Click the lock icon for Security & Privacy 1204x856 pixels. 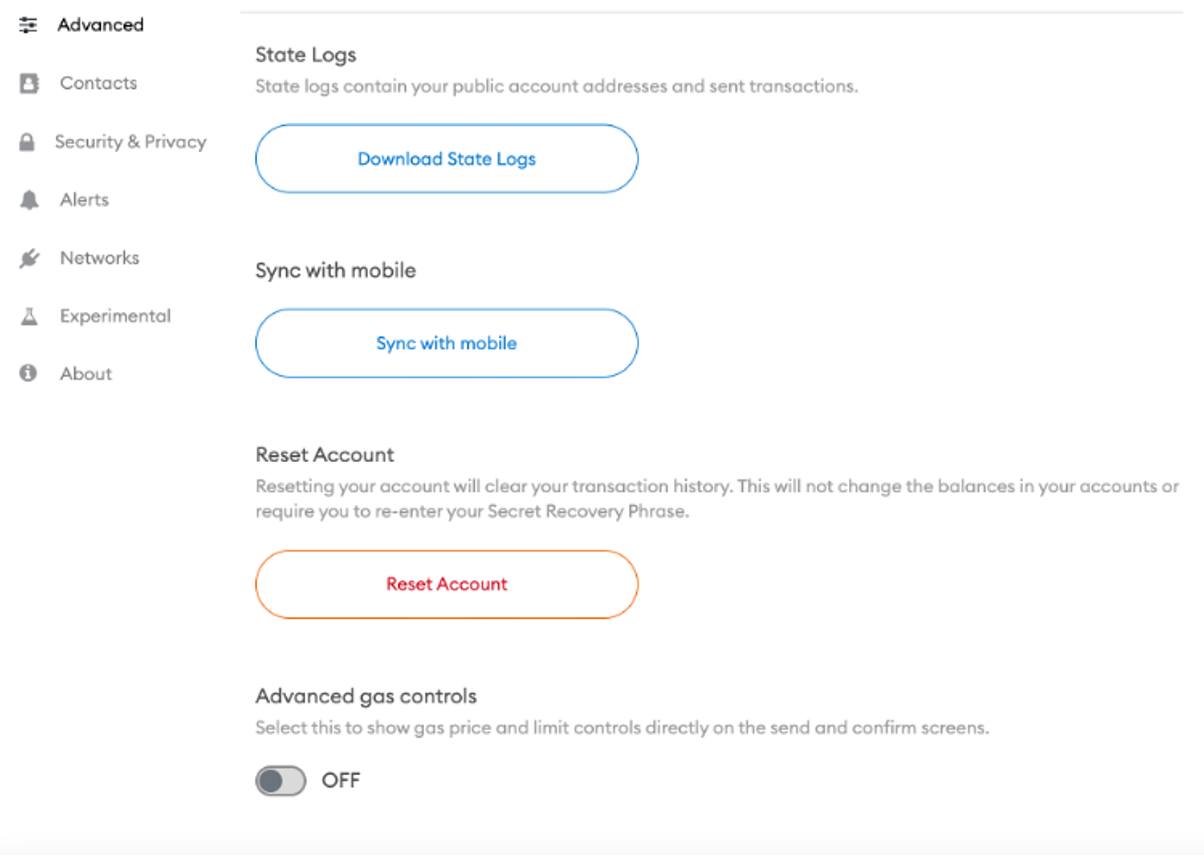tap(28, 142)
